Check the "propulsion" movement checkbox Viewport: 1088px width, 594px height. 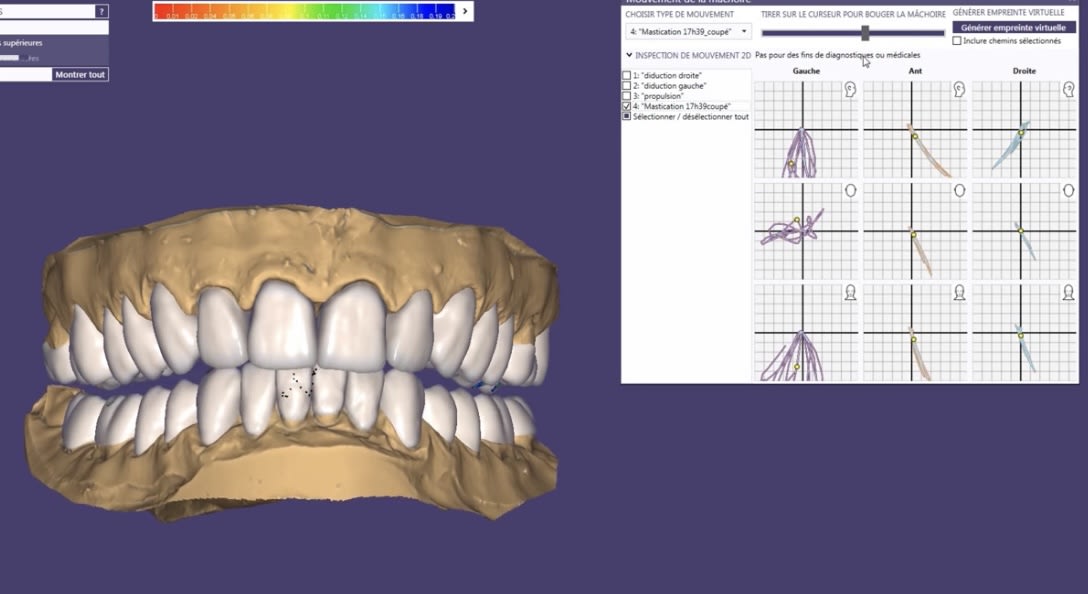pyautogui.click(x=627, y=96)
